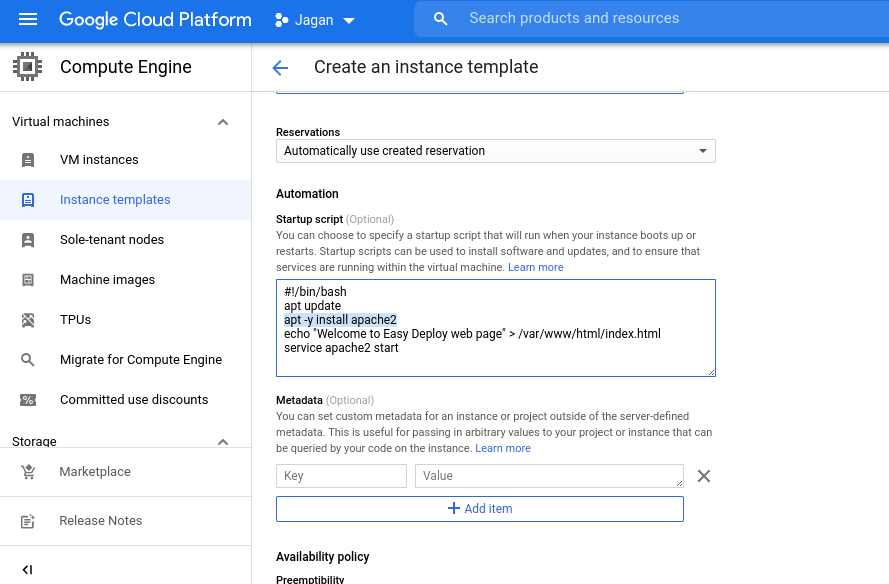Click the Committed use discounts percent icon
Image resolution: width=889 pixels, height=584 pixels.
coord(28,400)
